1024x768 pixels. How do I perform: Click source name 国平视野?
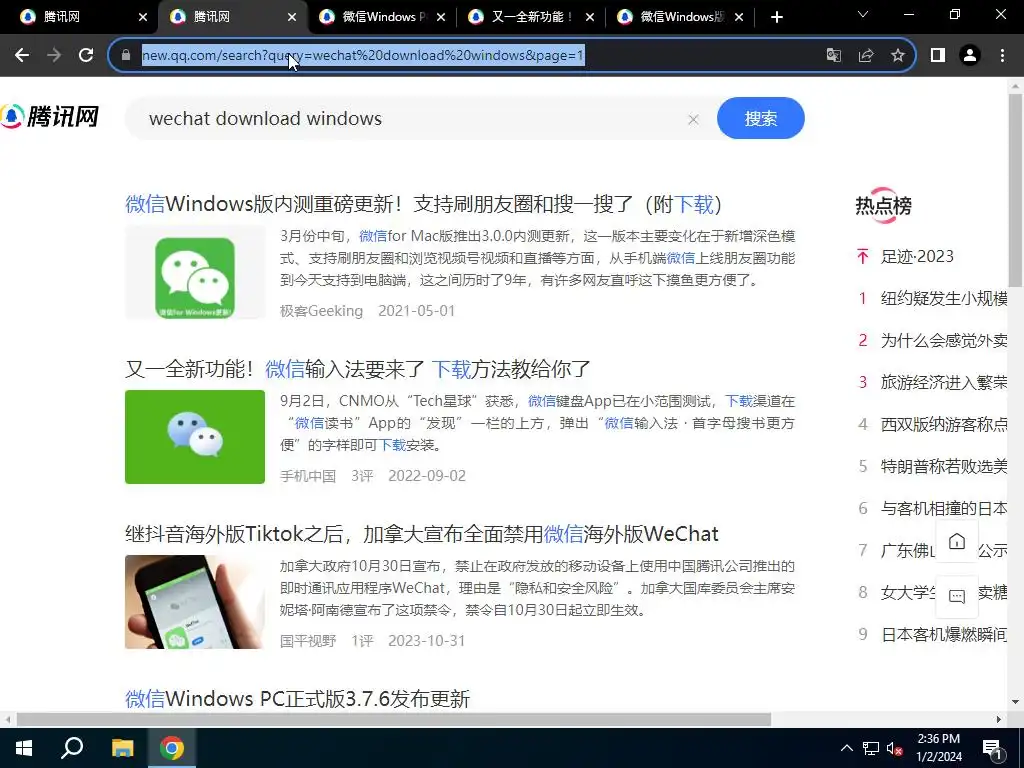(x=308, y=641)
